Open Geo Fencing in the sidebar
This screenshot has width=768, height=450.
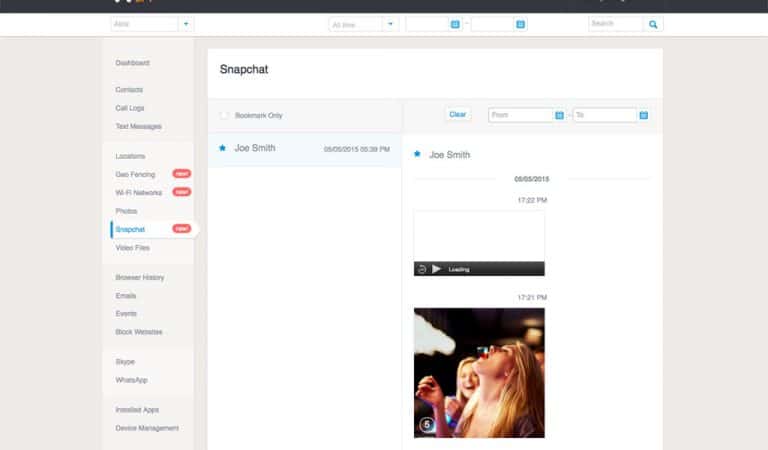[x=135, y=174]
